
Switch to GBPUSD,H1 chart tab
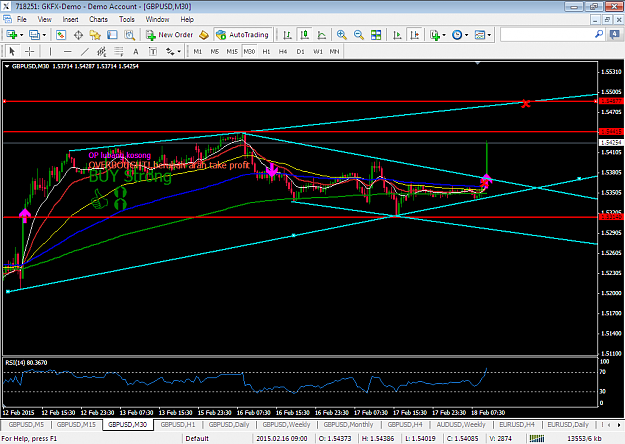[x=178, y=424]
